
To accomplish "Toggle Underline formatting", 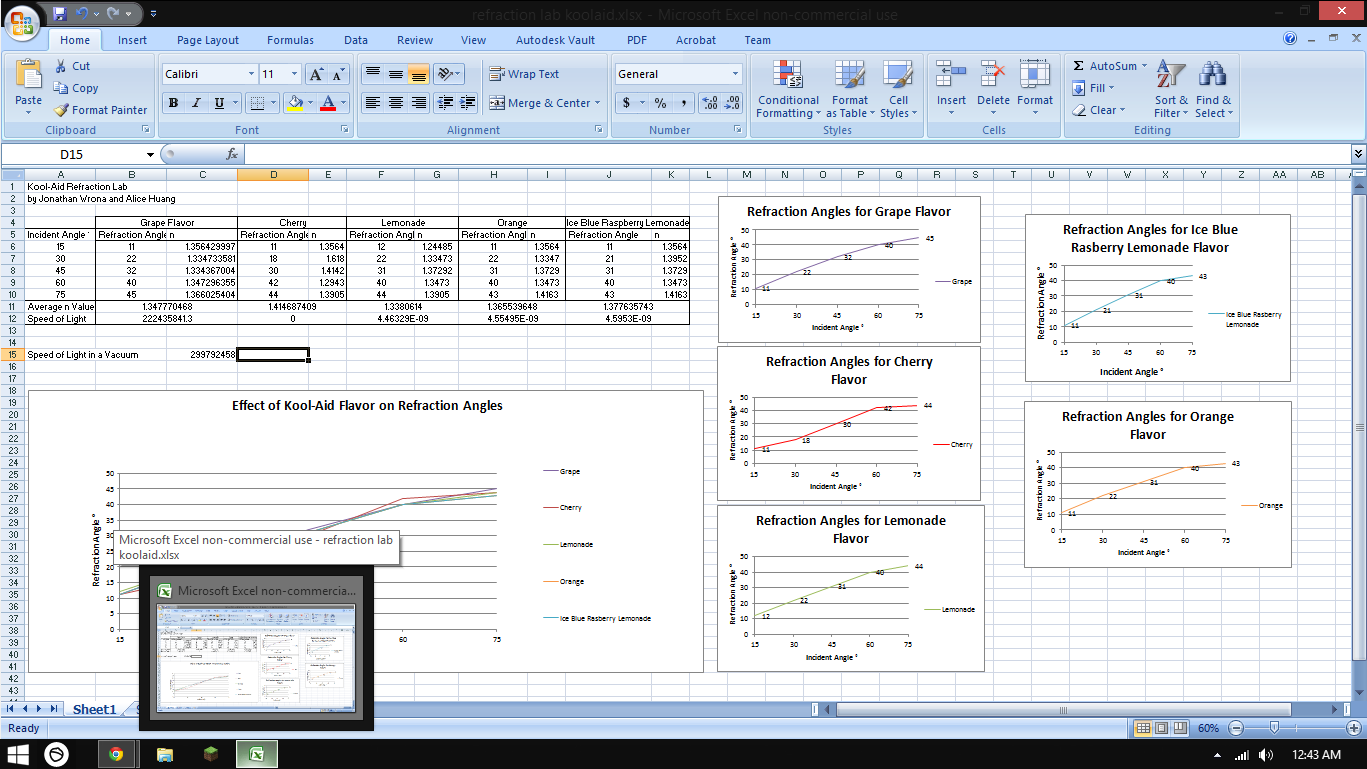I will pyautogui.click(x=219, y=103).
